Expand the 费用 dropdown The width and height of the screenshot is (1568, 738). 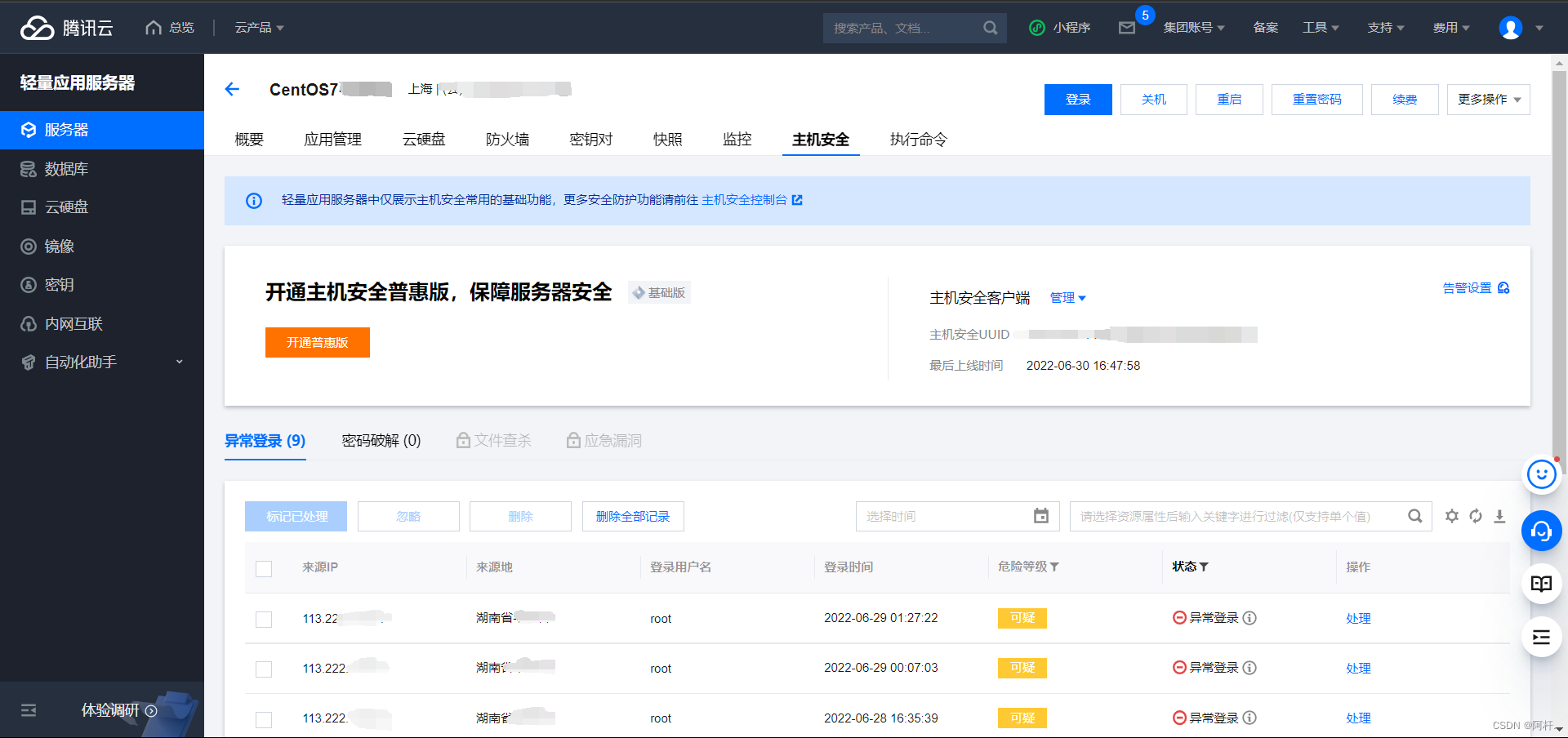click(x=1451, y=28)
